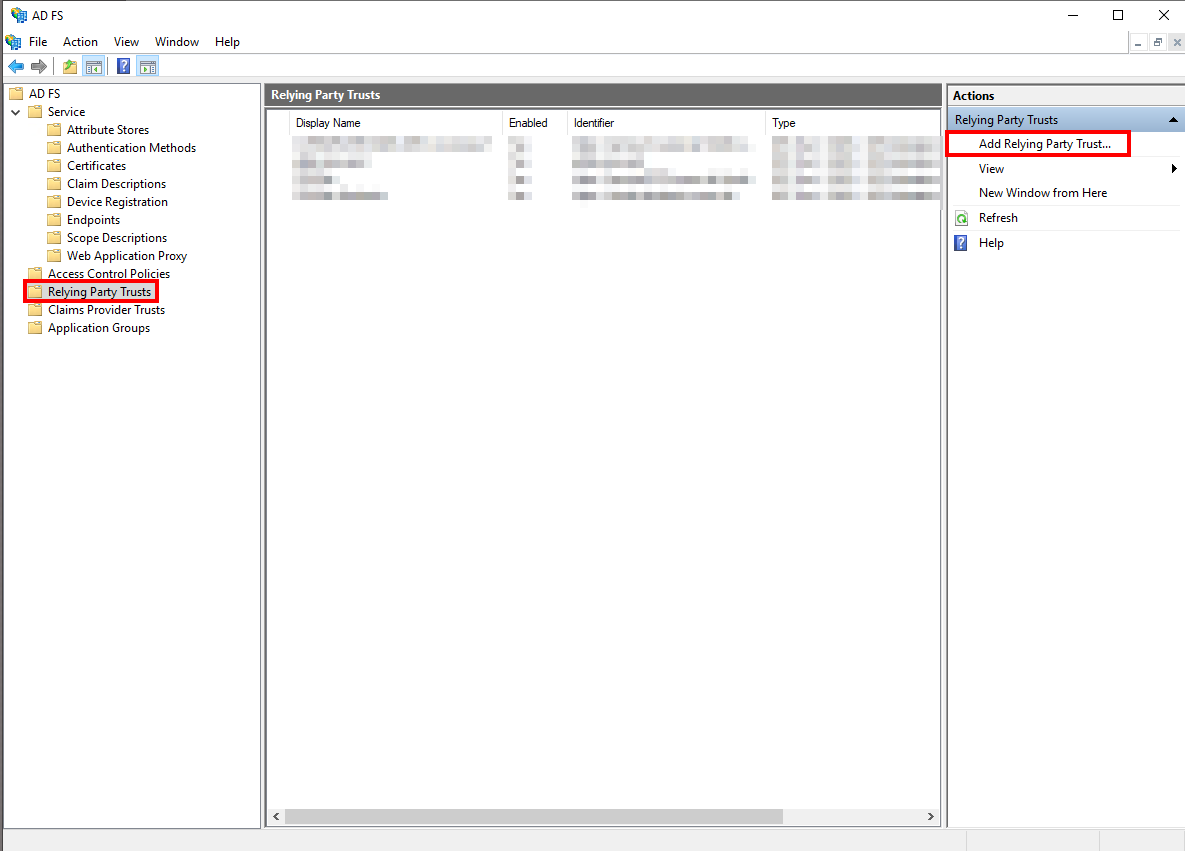
Task: Collapse the Relying Party Trusts actions section
Action: coord(1173,120)
